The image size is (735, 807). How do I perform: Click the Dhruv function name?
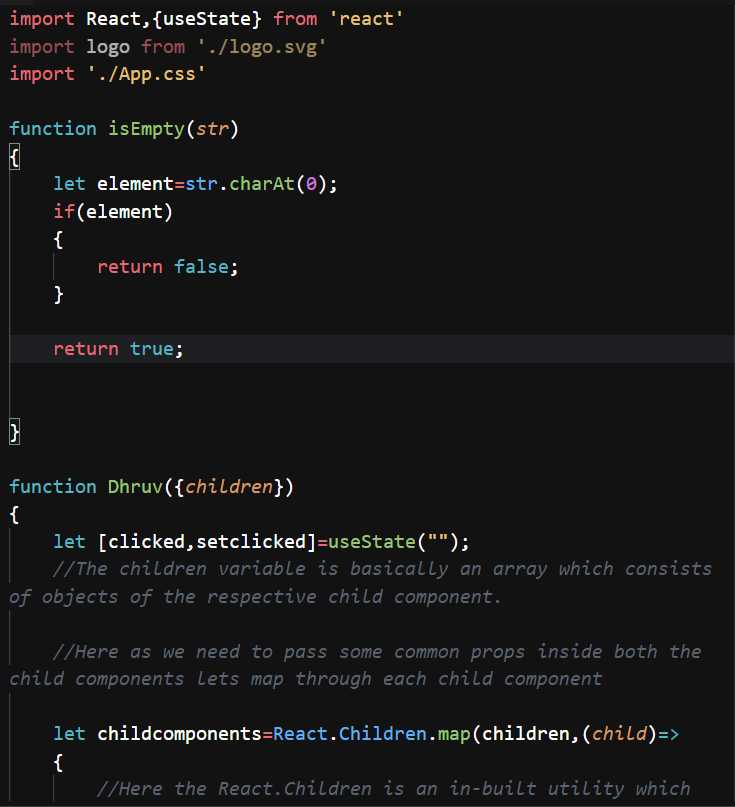[135, 486]
